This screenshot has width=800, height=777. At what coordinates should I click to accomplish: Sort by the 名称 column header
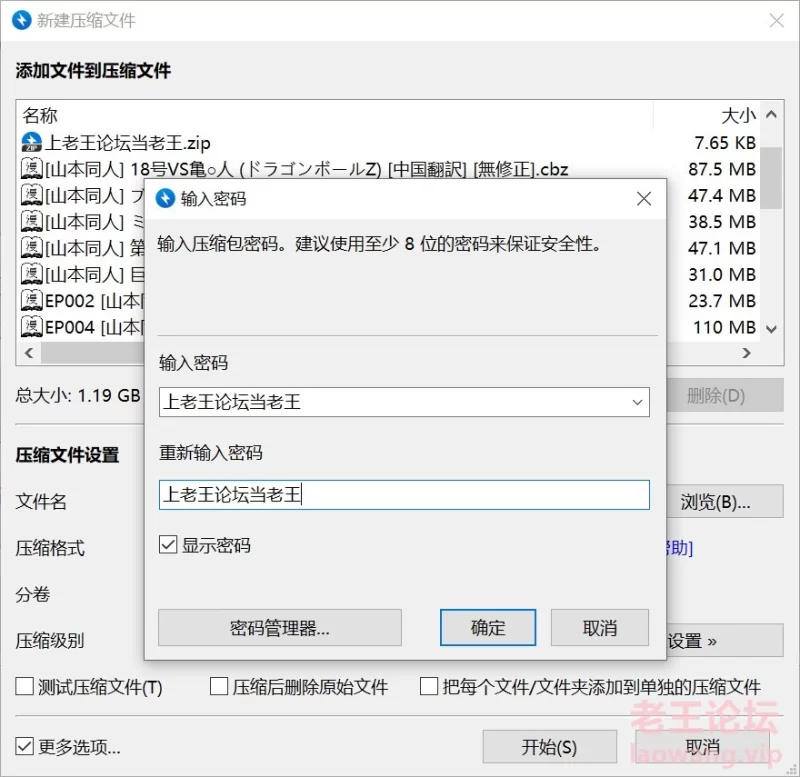click(40, 116)
